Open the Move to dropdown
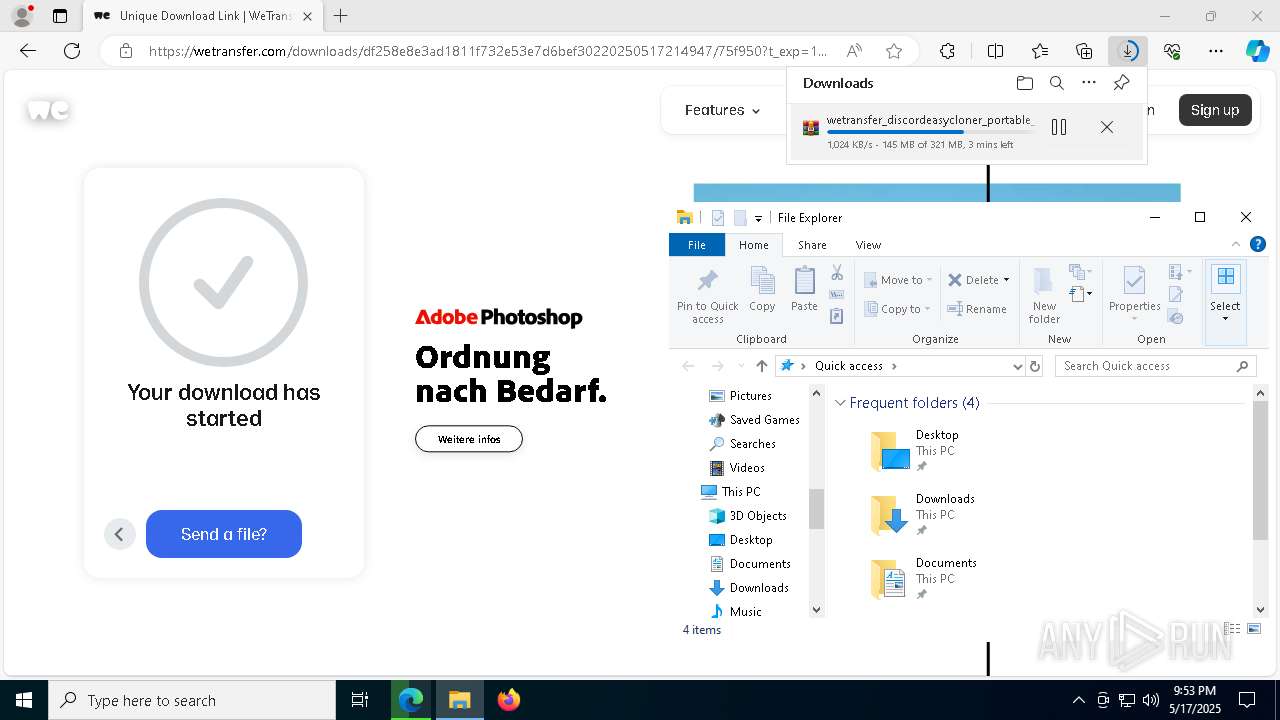 pos(897,280)
